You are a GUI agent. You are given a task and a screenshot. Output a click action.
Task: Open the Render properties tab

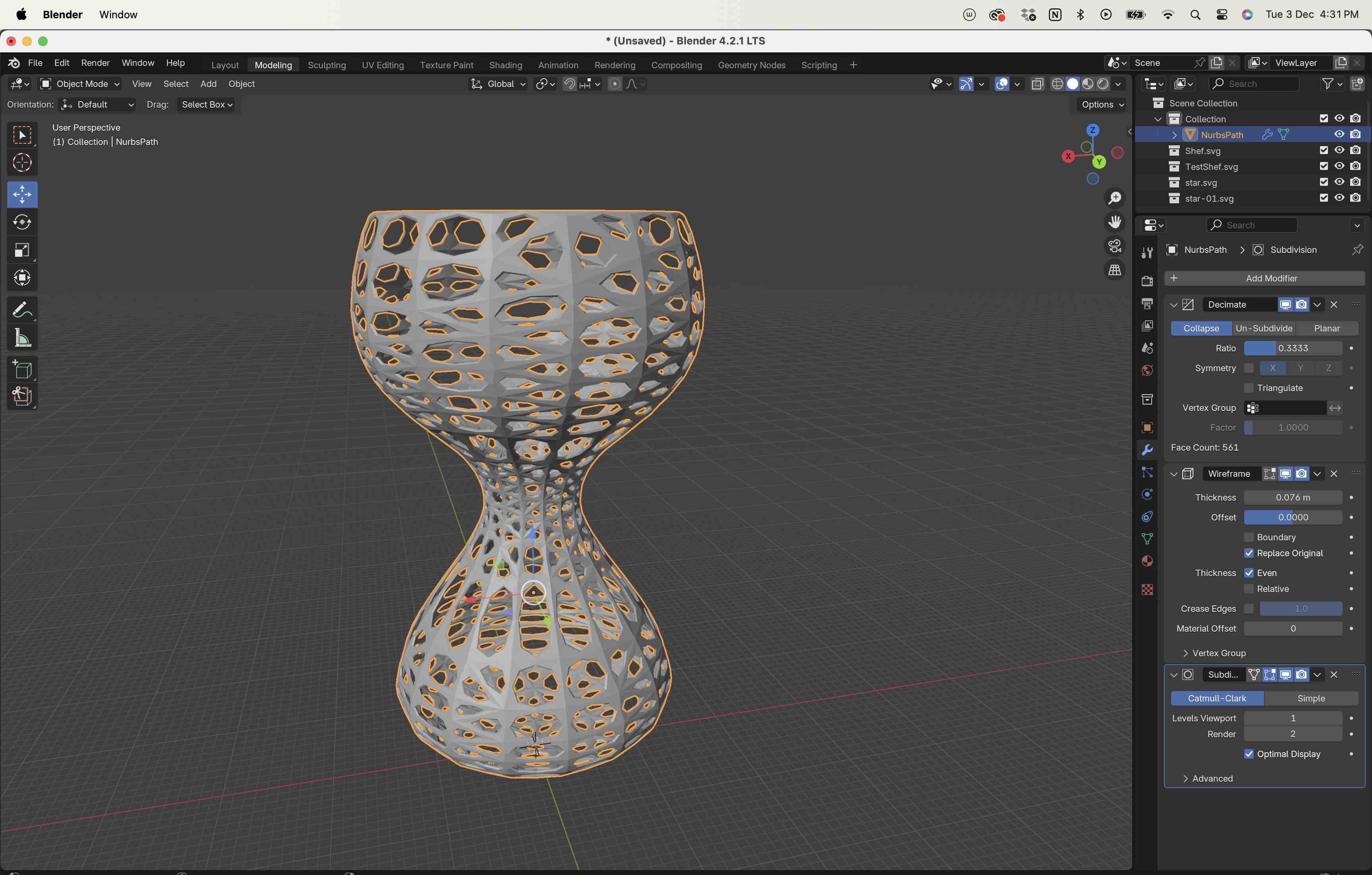point(1147,281)
